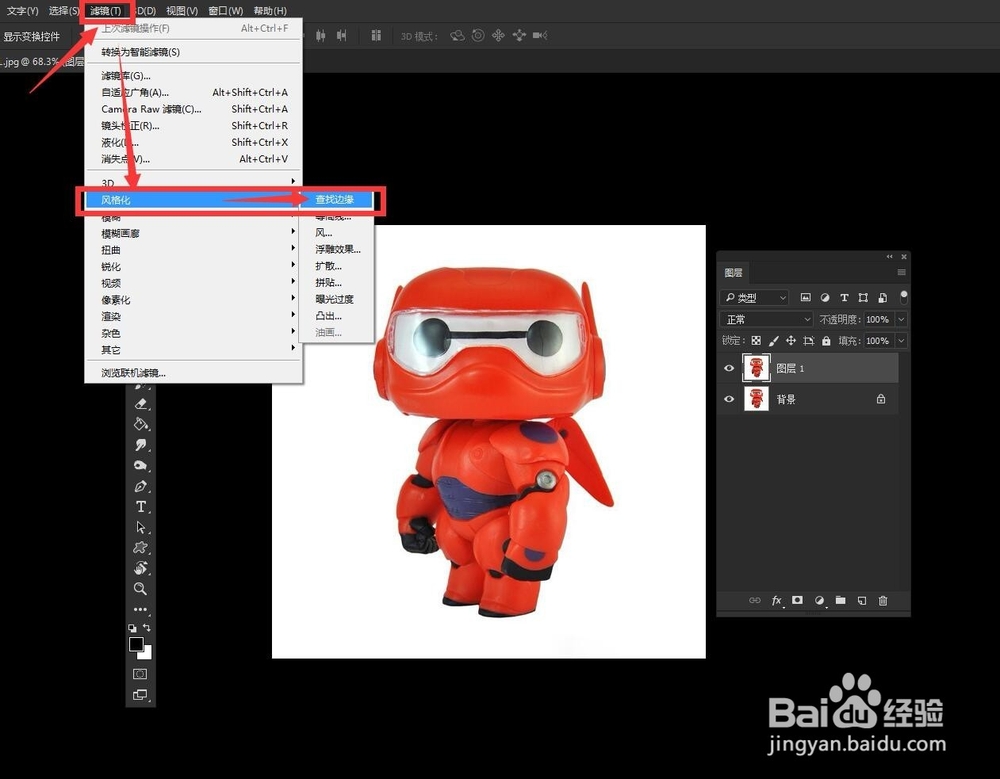The width and height of the screenshot is (1000, 779).
Task: Select the 背景 layer thumbnail
Action: tap(756, 399)
